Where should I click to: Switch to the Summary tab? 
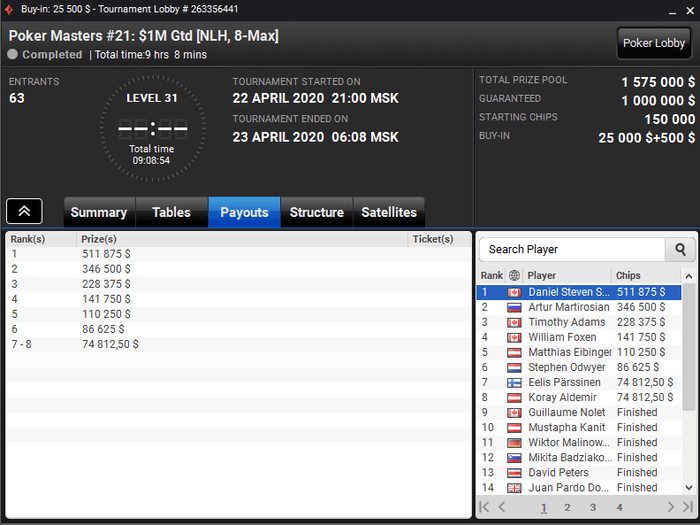tap(99, 212)
